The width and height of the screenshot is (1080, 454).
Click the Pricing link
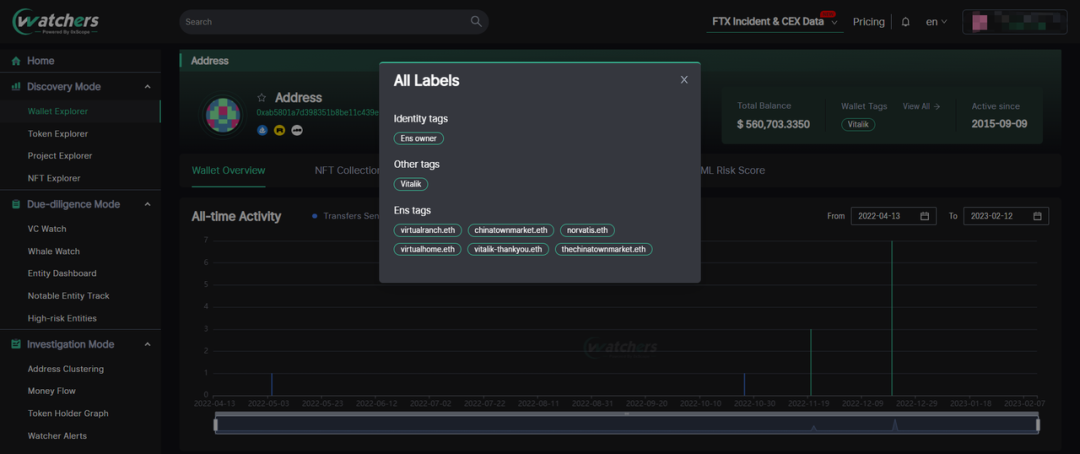[869, 22]
